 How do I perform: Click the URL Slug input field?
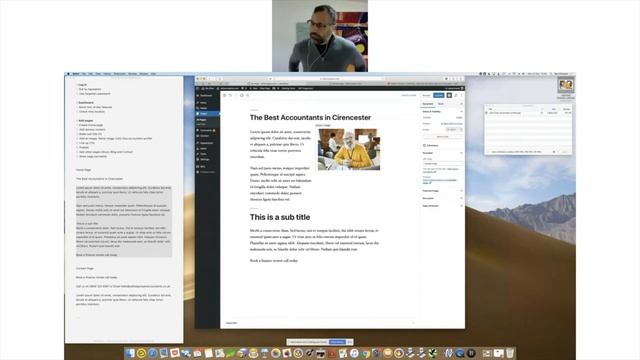click(442, 164)
